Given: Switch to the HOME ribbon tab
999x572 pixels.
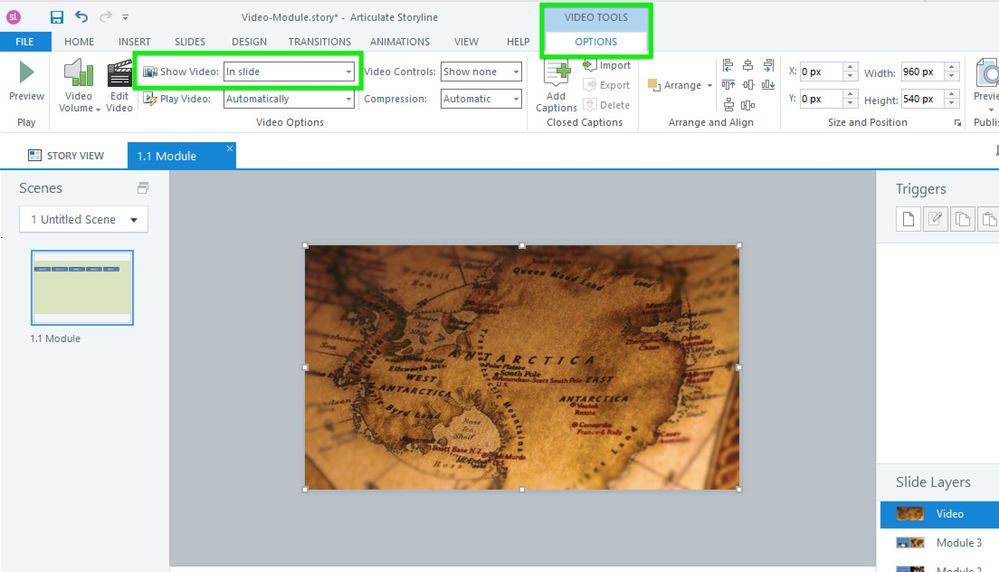Looking at the screenshot, I should point(79,41).
